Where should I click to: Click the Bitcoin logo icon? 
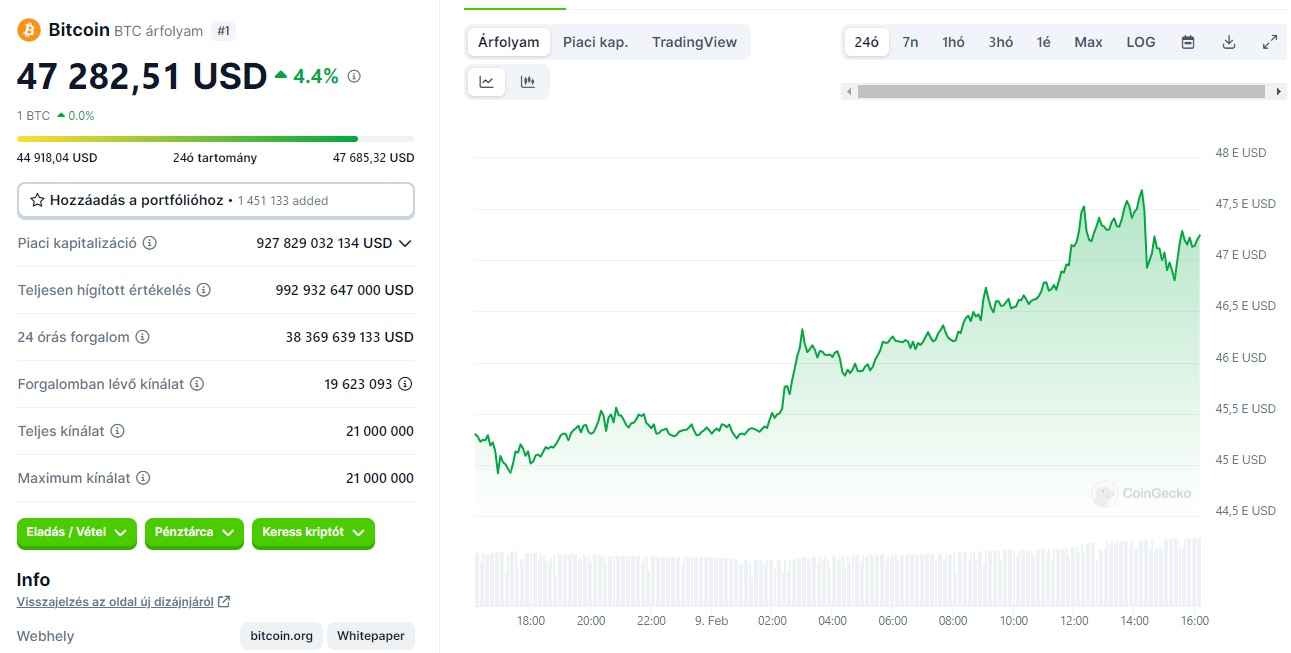[x=28, y=30]
